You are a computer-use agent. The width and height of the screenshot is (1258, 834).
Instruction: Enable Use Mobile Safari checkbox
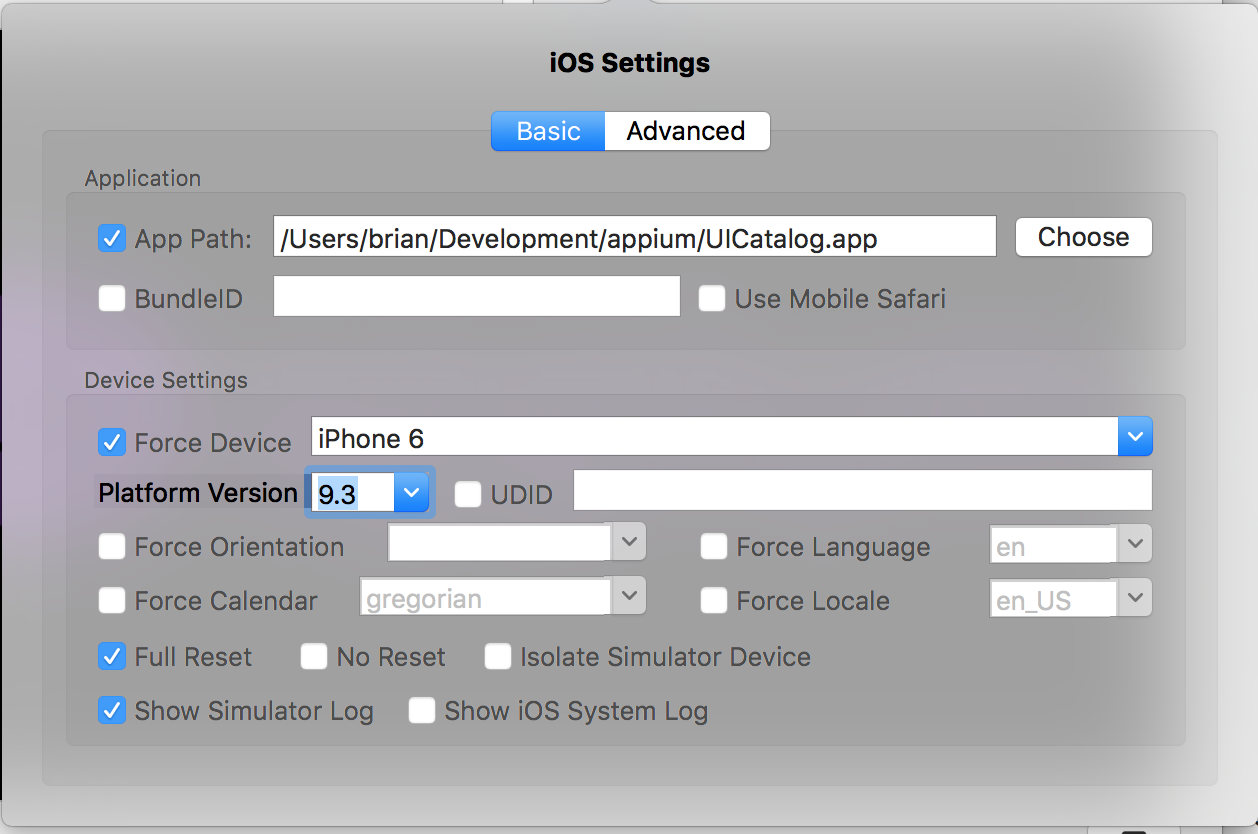click(712, 298)
